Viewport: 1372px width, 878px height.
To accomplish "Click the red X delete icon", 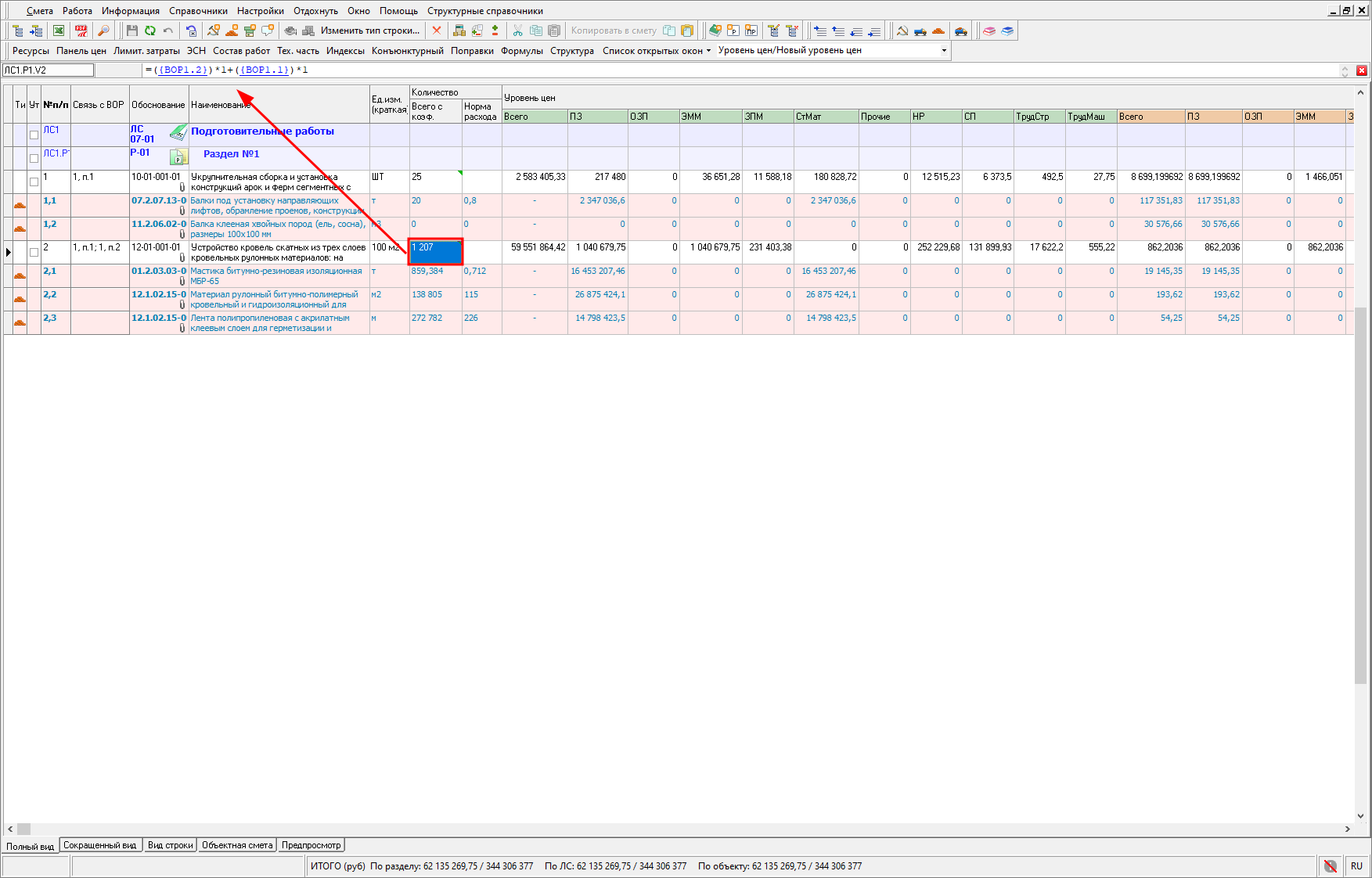I will (437, 31).
